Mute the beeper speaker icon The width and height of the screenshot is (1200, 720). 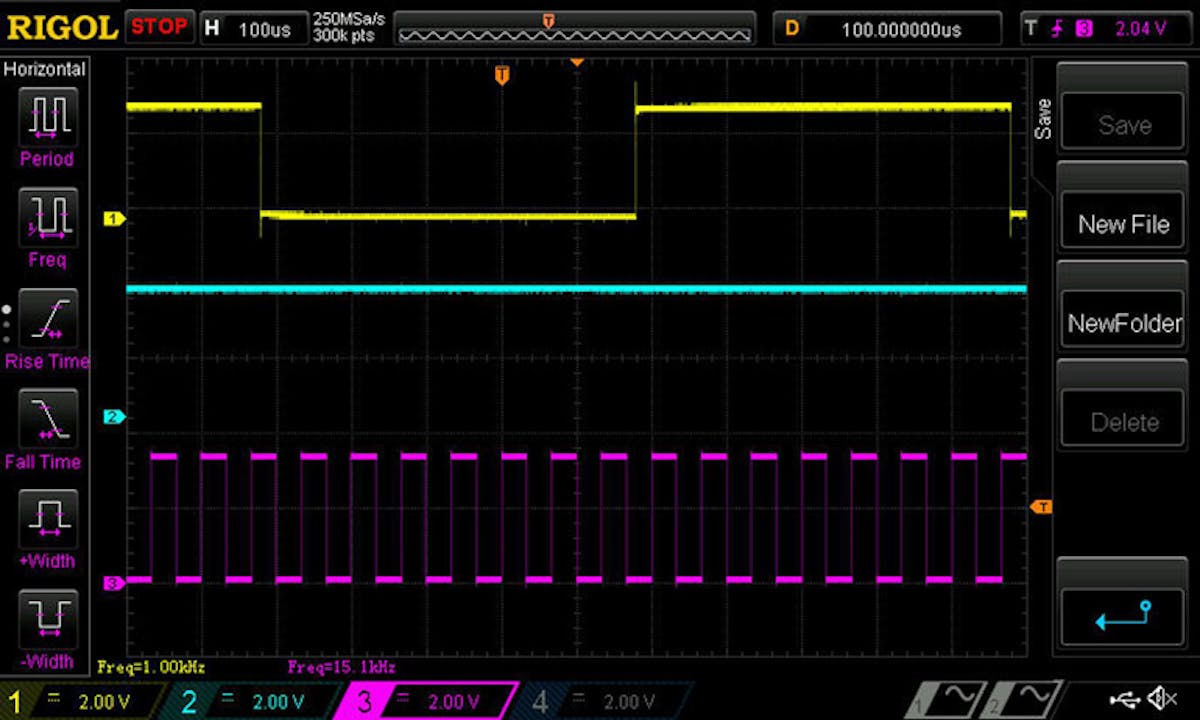(x=1163, y=699)
